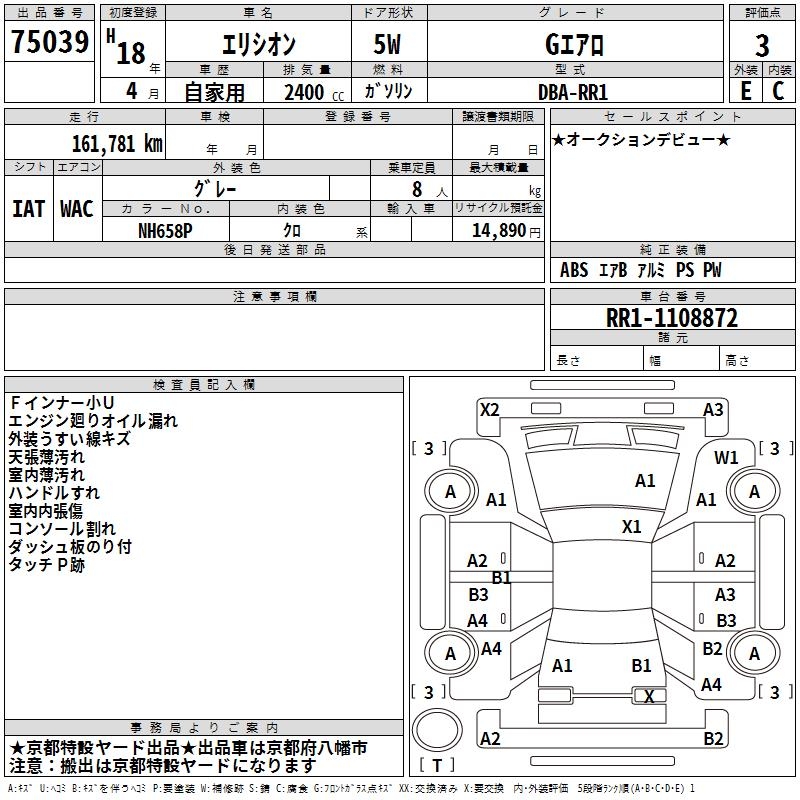800x800 pixels.
Task: Click the A1 mark on the hood
Action: 645,480
